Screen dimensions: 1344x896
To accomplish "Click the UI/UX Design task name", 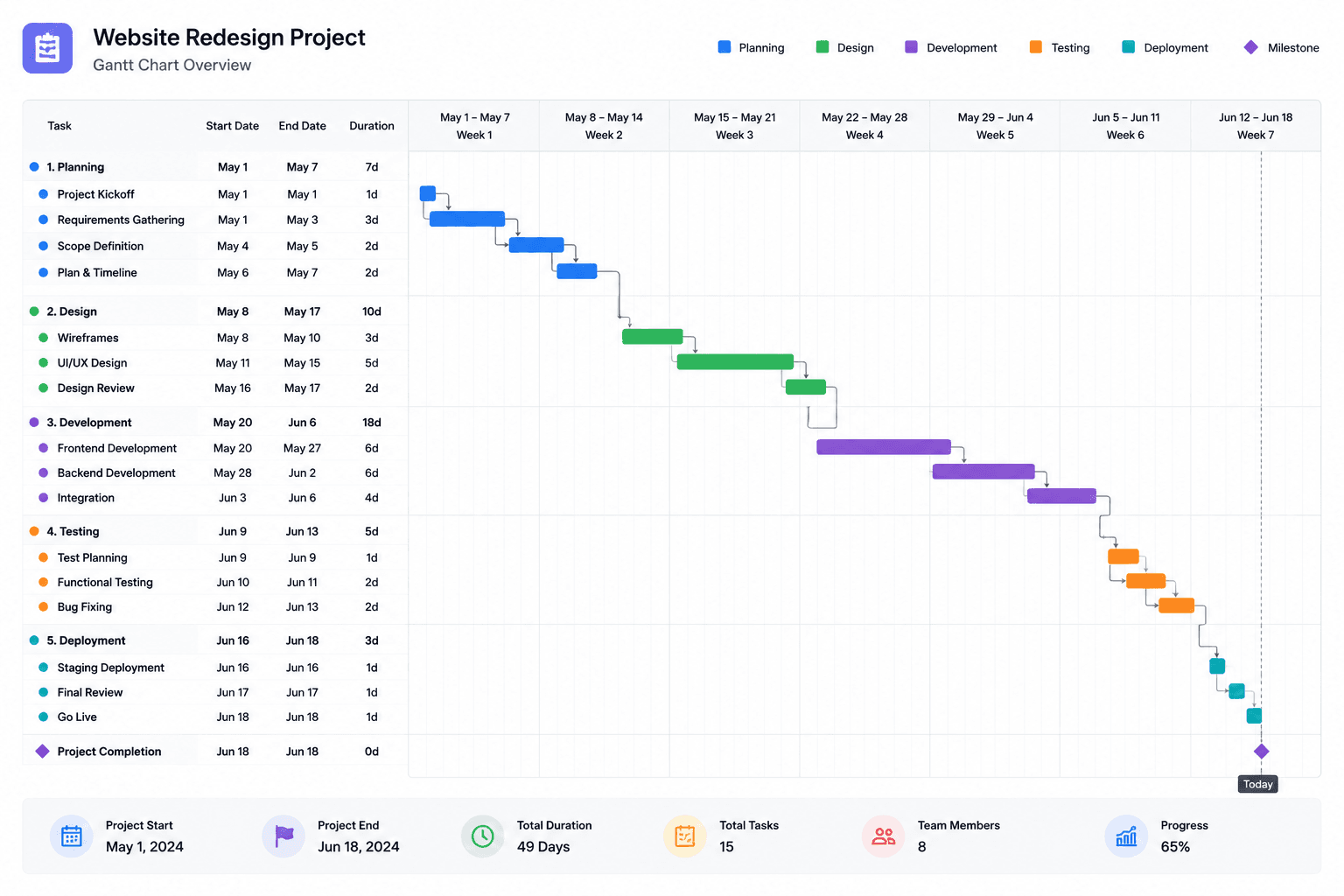I will [92, 363].
